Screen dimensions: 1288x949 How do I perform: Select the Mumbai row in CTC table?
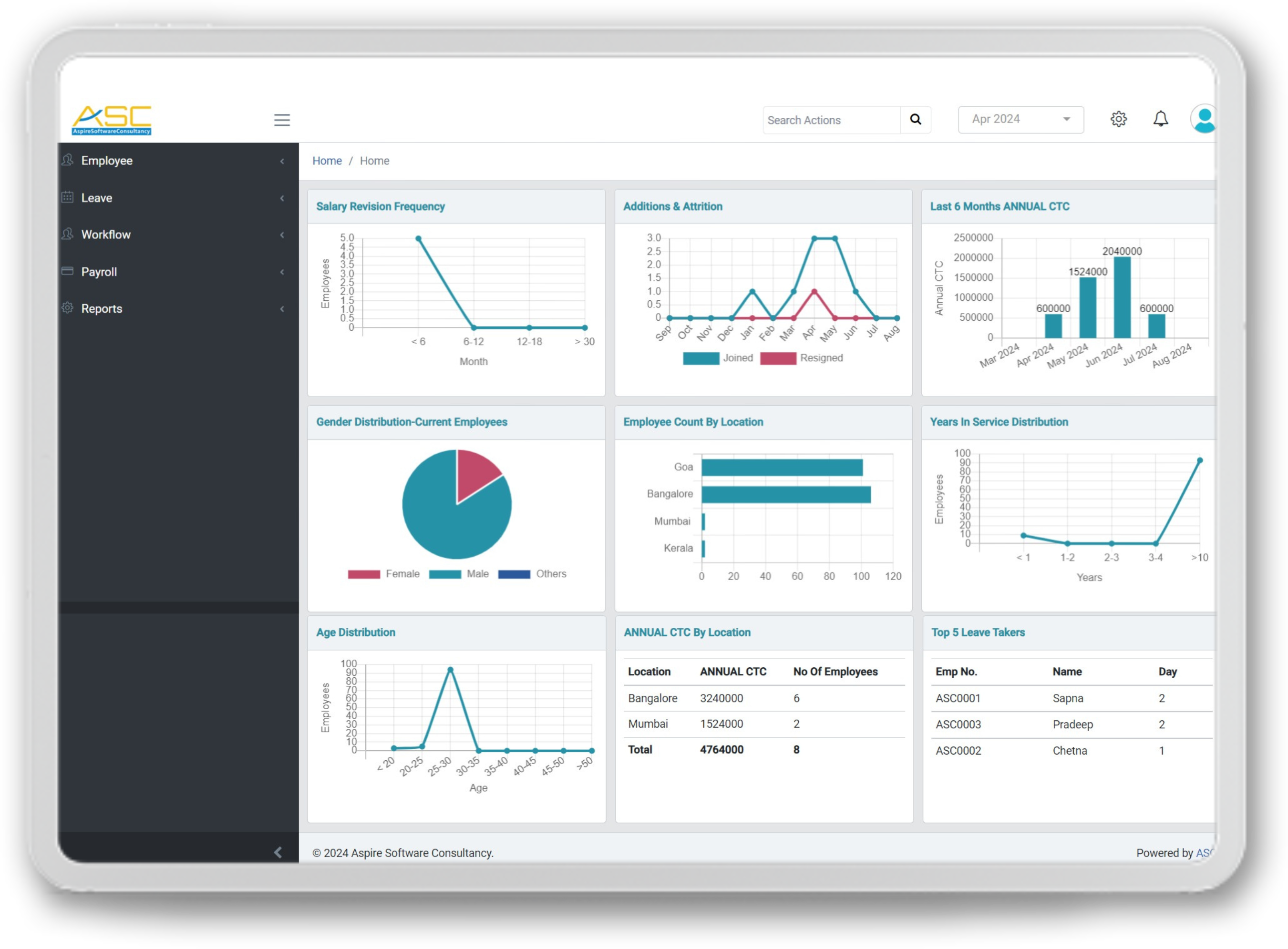coord(764,725)
